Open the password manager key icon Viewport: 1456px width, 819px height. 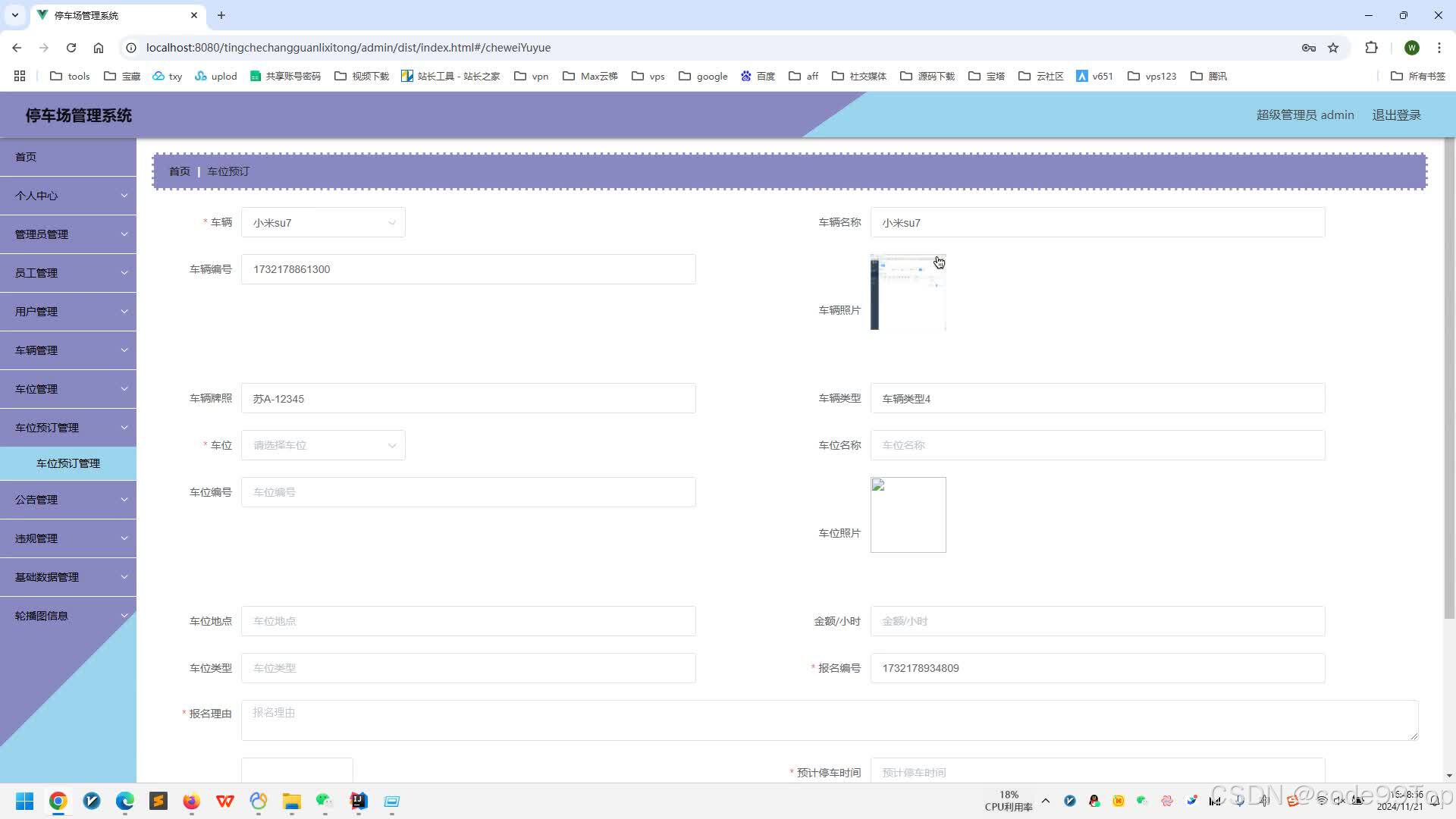coord(1309,48)
